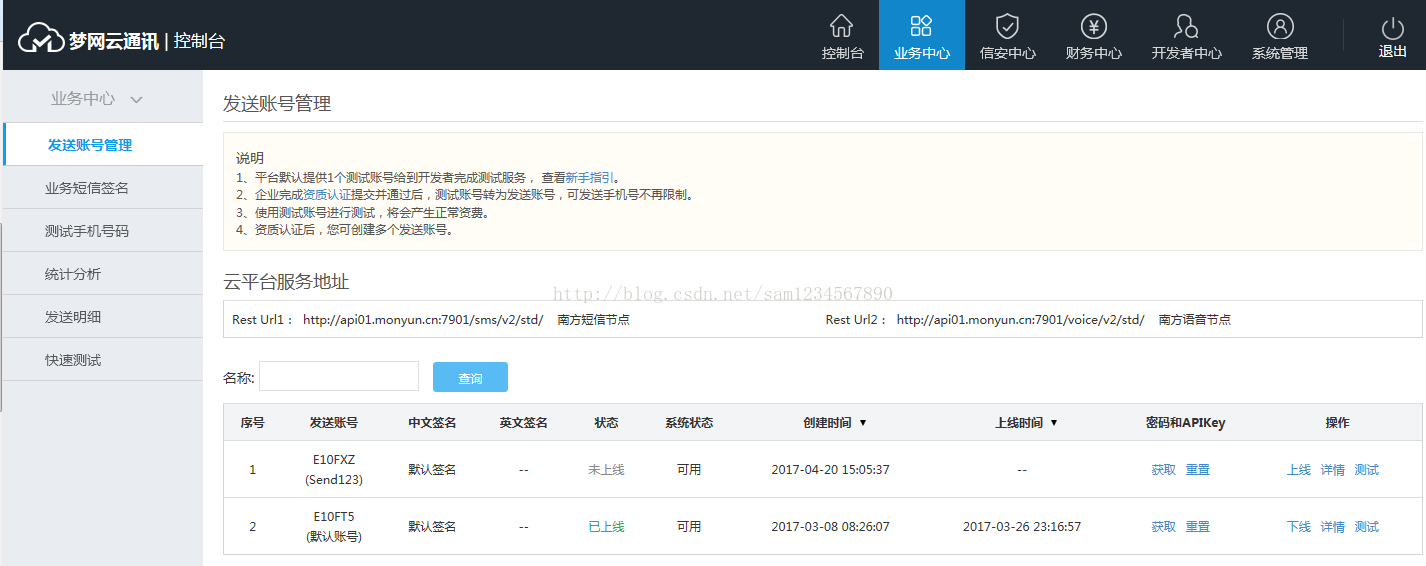Click the 2017-03-26 23:16:57 online time

[x=1022, y=527]
